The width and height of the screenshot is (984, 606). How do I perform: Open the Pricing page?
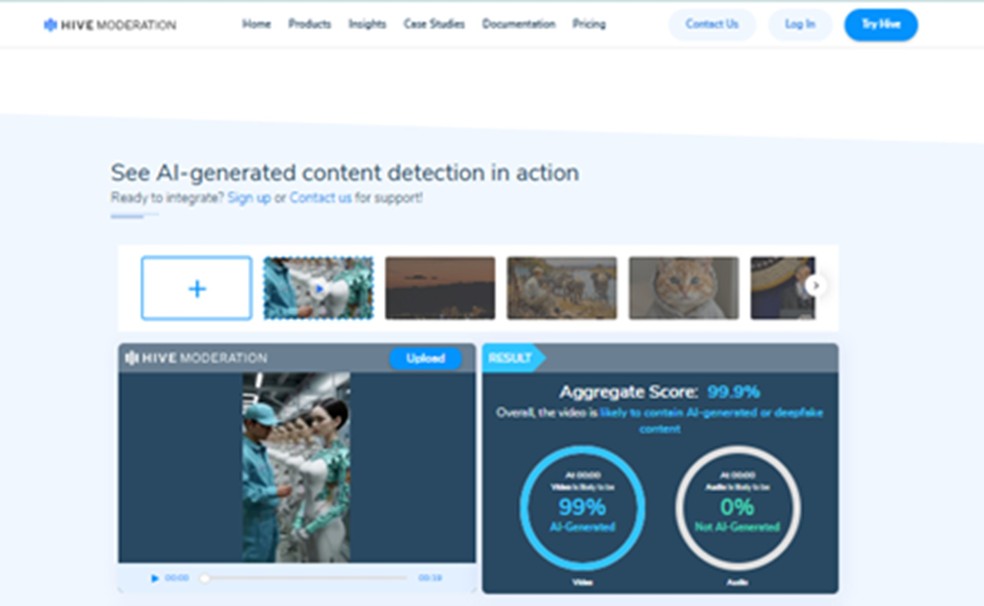tap(589, 24)
